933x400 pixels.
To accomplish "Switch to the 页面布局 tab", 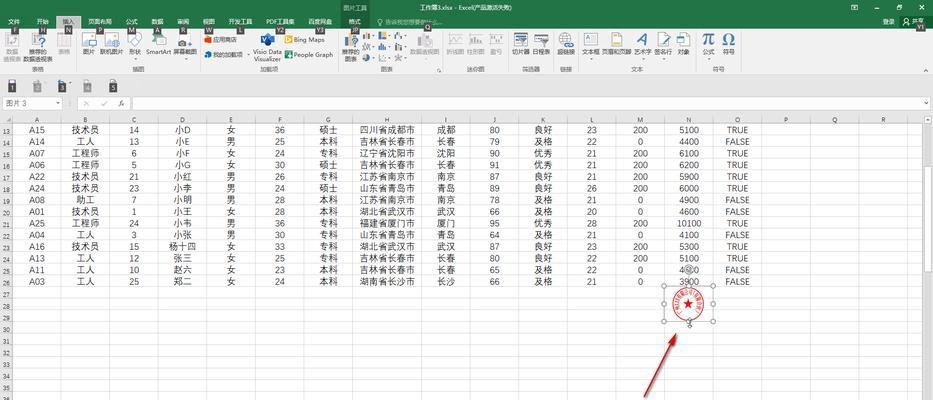I will click(100, 20).
